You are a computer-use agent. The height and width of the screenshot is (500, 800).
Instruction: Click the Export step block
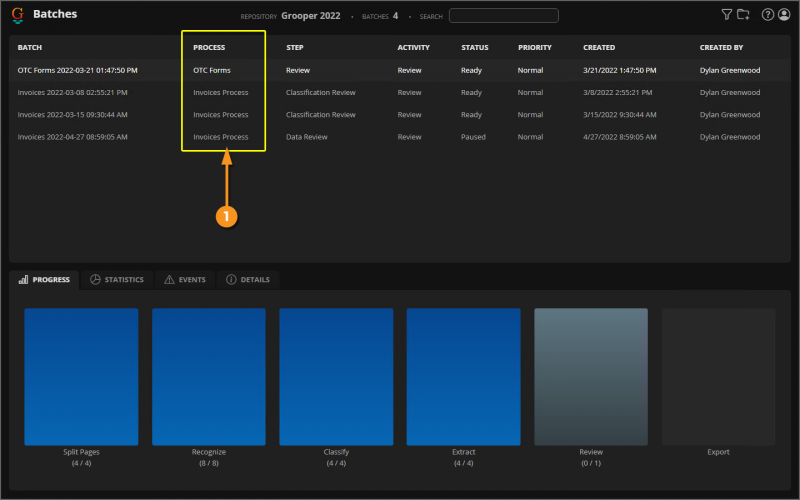pyautogui.click(x=718, y=376)
